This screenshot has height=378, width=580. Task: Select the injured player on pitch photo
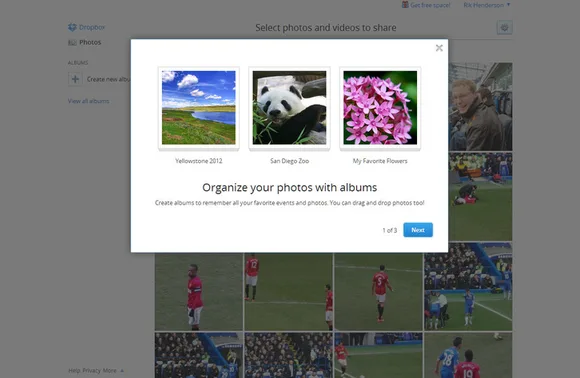tap(480, 197)
